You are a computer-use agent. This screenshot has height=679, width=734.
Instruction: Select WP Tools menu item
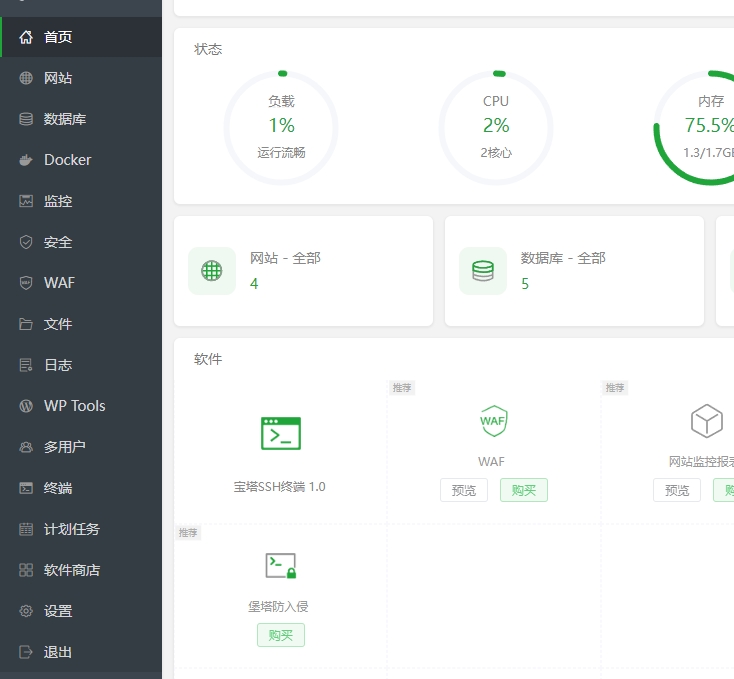pos(81,406)
